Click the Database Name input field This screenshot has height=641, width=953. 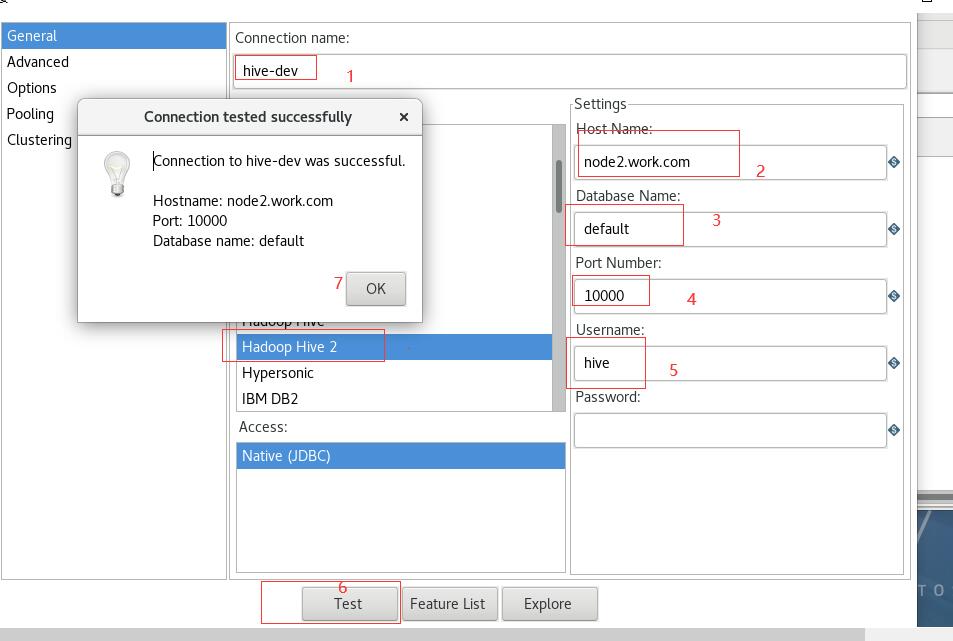coord(730,229)
